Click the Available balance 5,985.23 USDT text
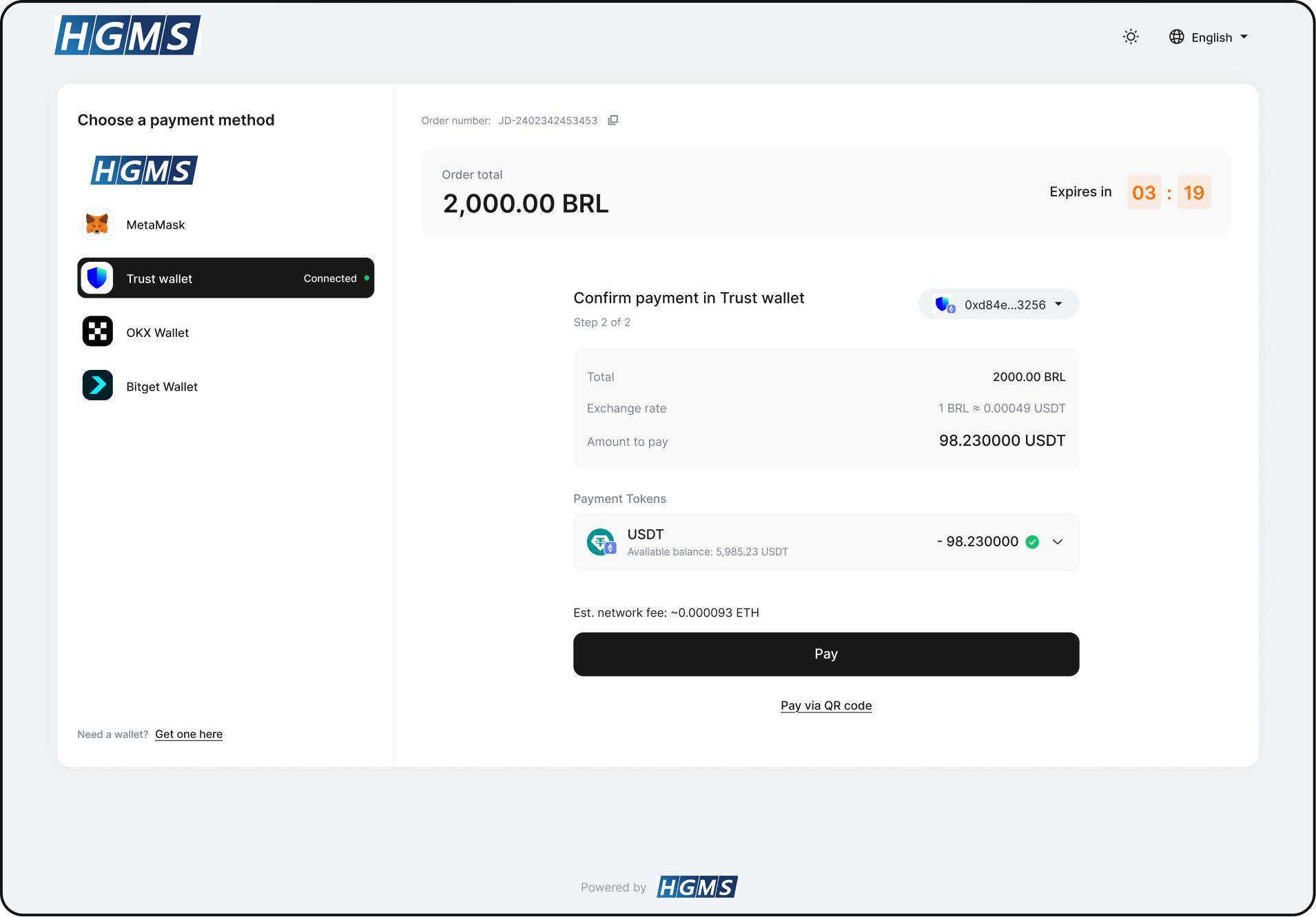 pos(708,552)
